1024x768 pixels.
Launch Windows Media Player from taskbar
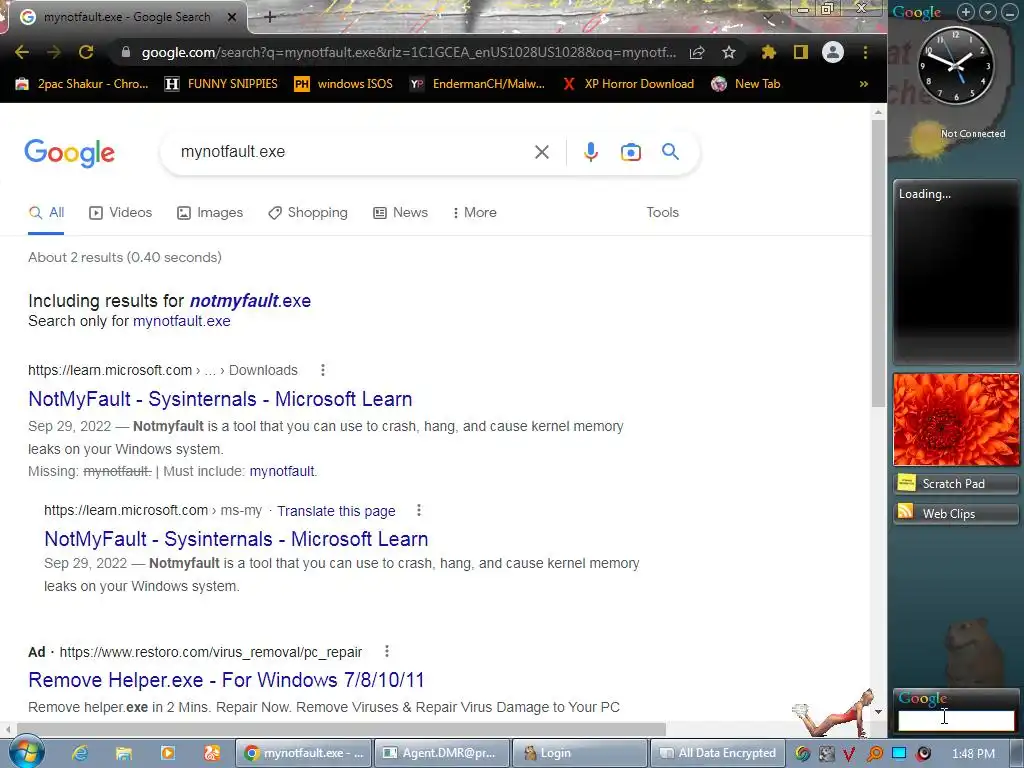tap(168, 753)
